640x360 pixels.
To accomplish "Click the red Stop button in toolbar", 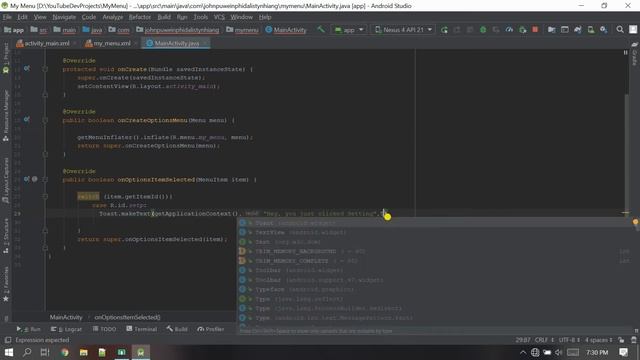I will [535, 29].
